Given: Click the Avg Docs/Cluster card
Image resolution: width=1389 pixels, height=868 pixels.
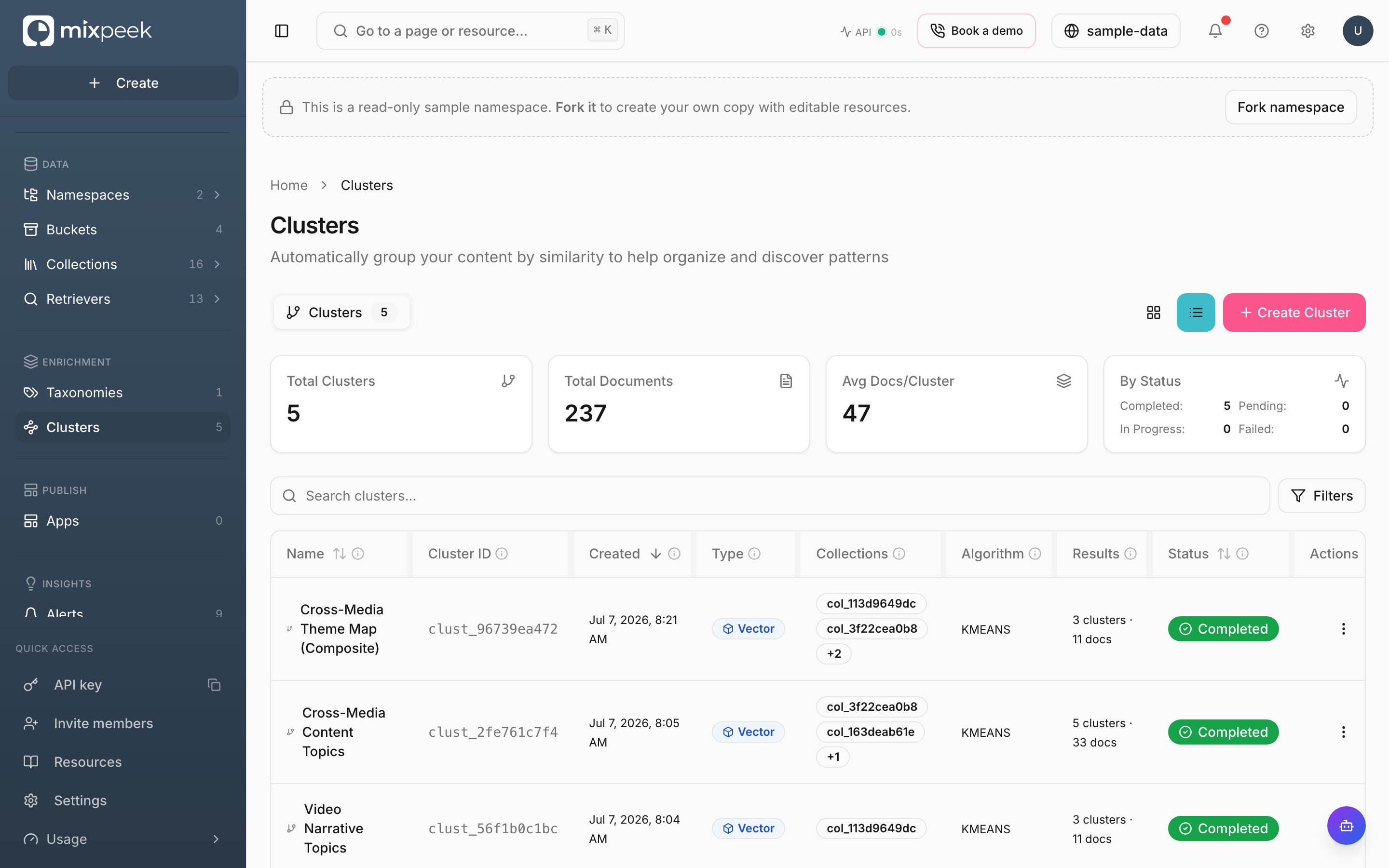Looking at the screenshot, I should 956,404.
